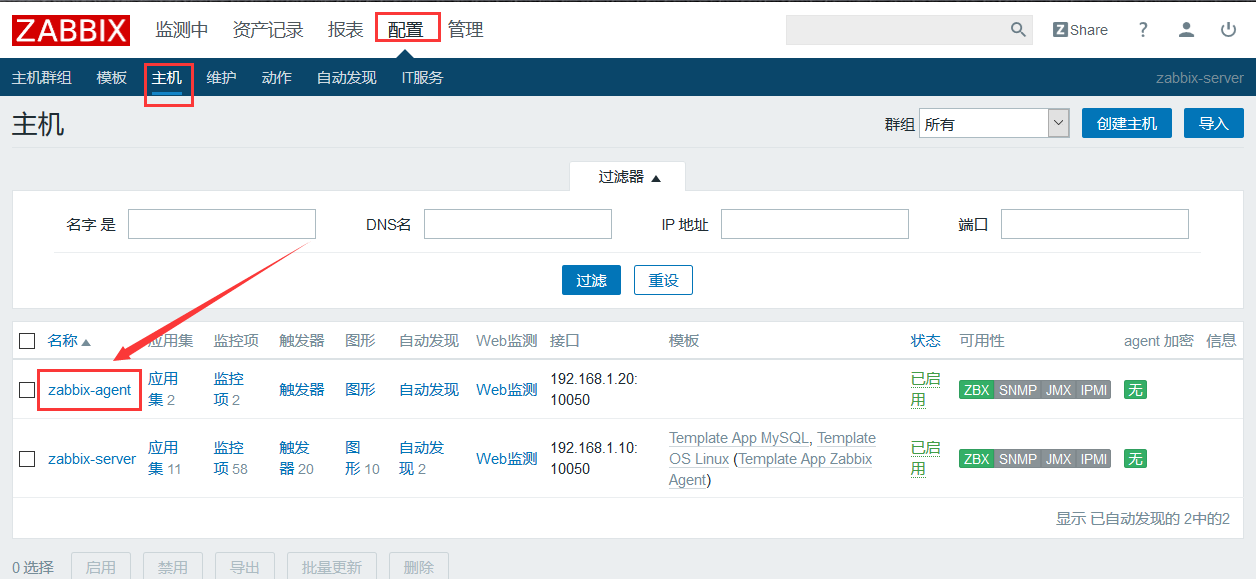Open 触发器 link for zabbix-agent

click(x=302, y=390)
